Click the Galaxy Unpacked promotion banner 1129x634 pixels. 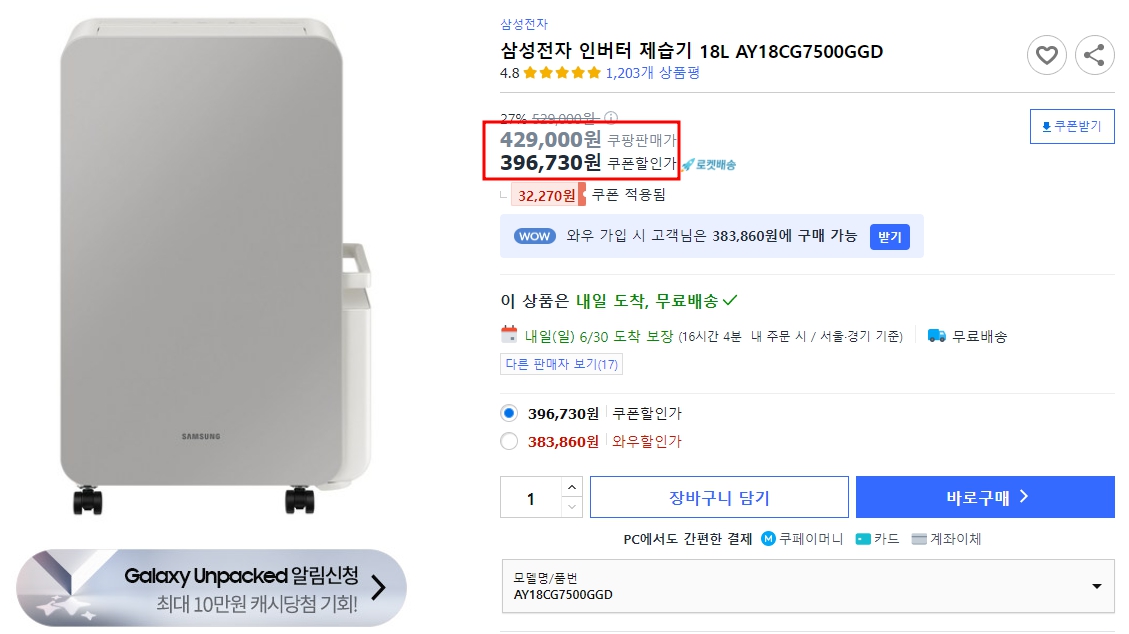[x=211, y=588]
